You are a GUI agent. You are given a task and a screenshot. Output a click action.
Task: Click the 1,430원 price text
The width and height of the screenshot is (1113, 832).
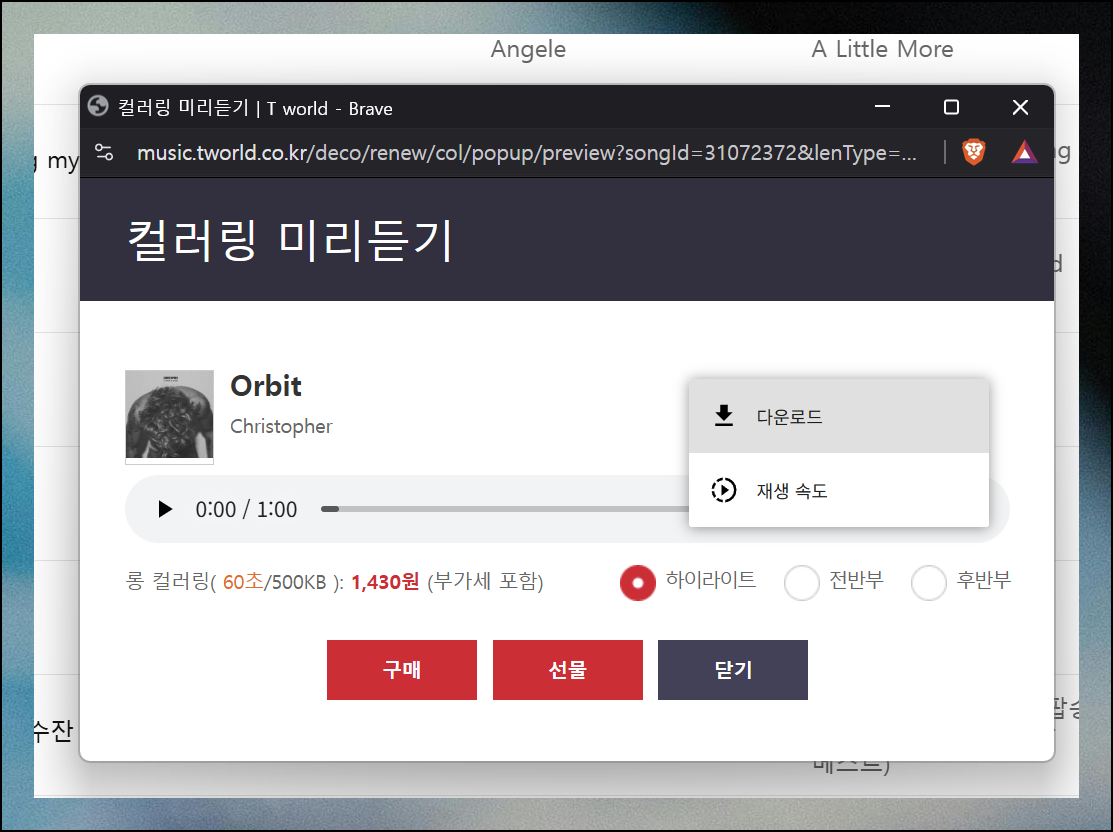pos(385,582)
